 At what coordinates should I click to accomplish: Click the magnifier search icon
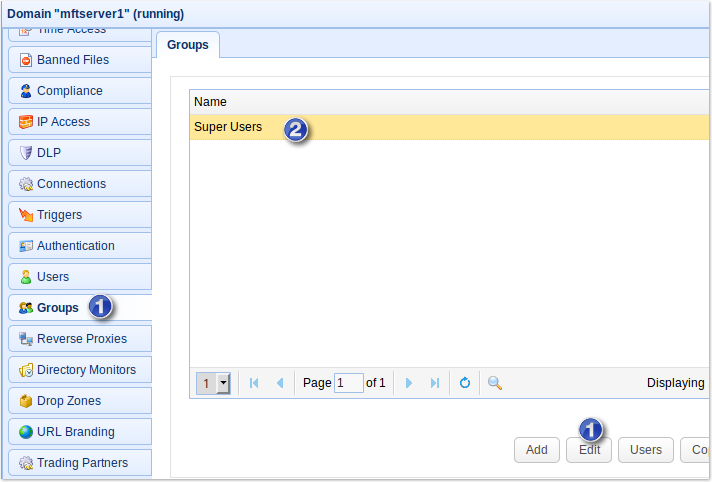pos(494,383)
